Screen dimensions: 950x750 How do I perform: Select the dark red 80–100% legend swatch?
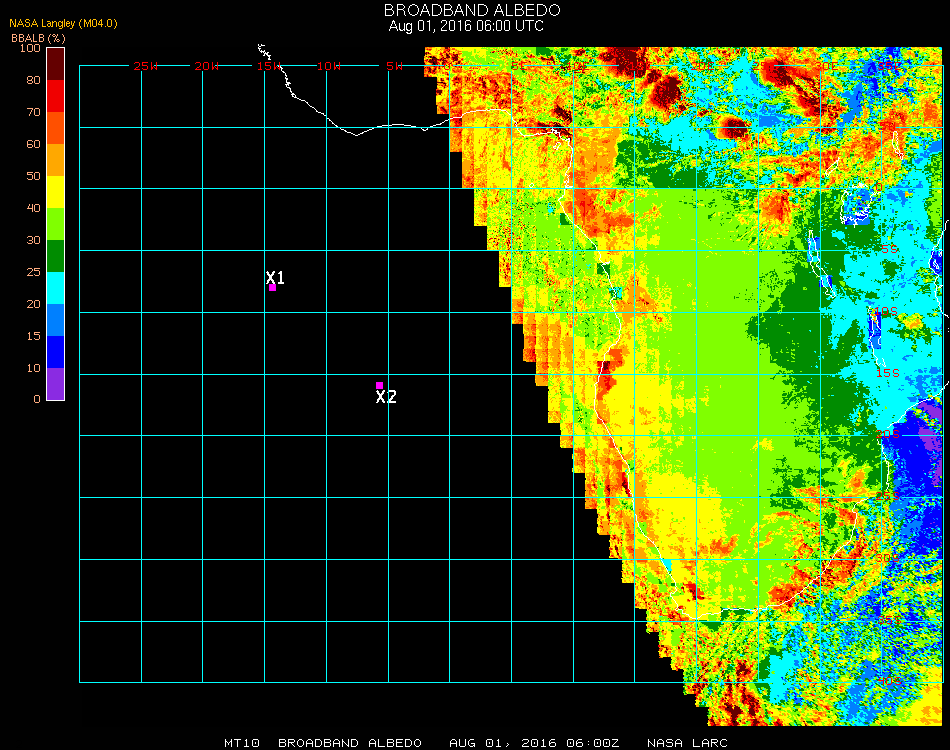coord(56,64)
